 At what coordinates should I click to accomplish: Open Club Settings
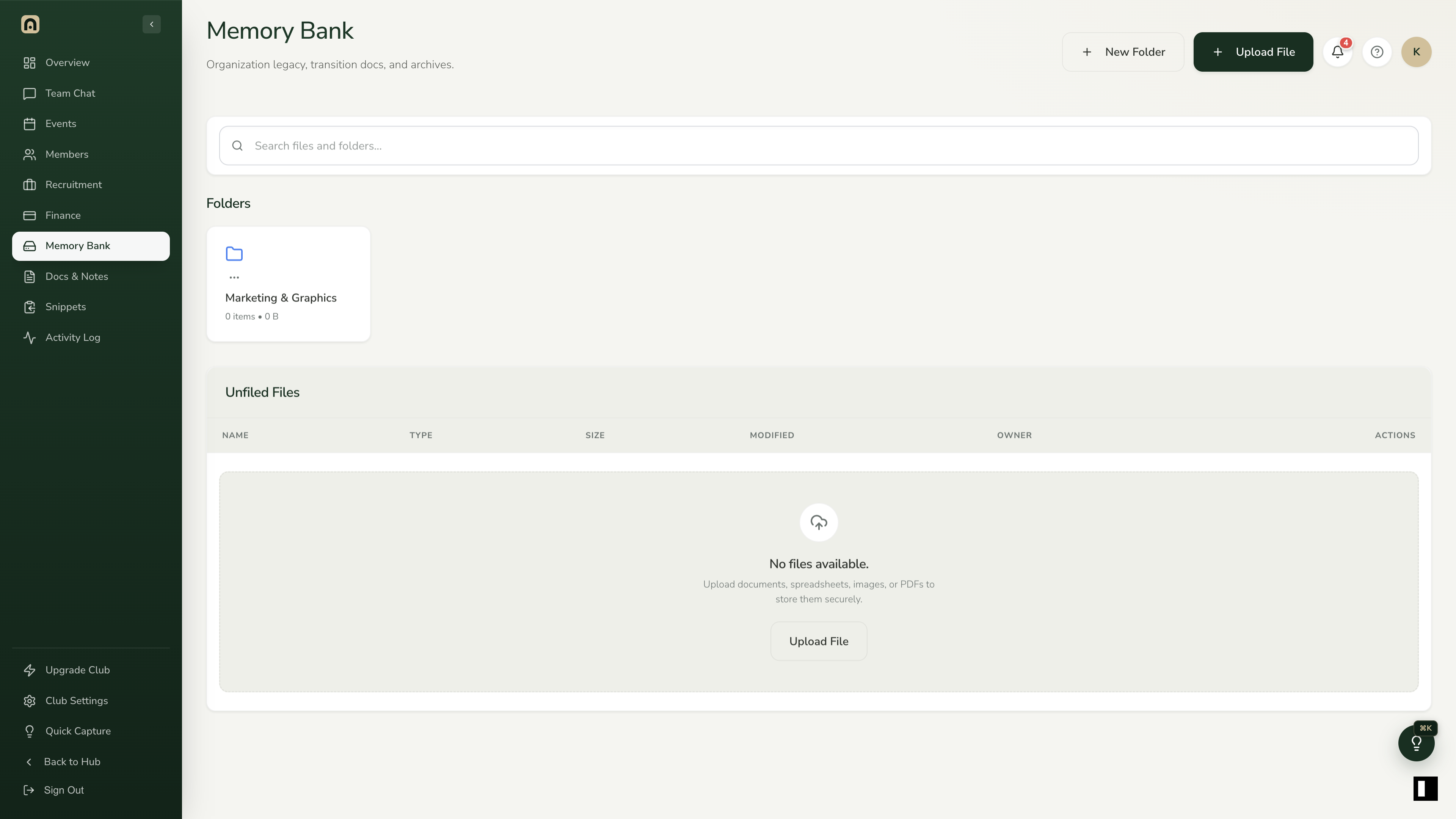click(x=91, y=700)
